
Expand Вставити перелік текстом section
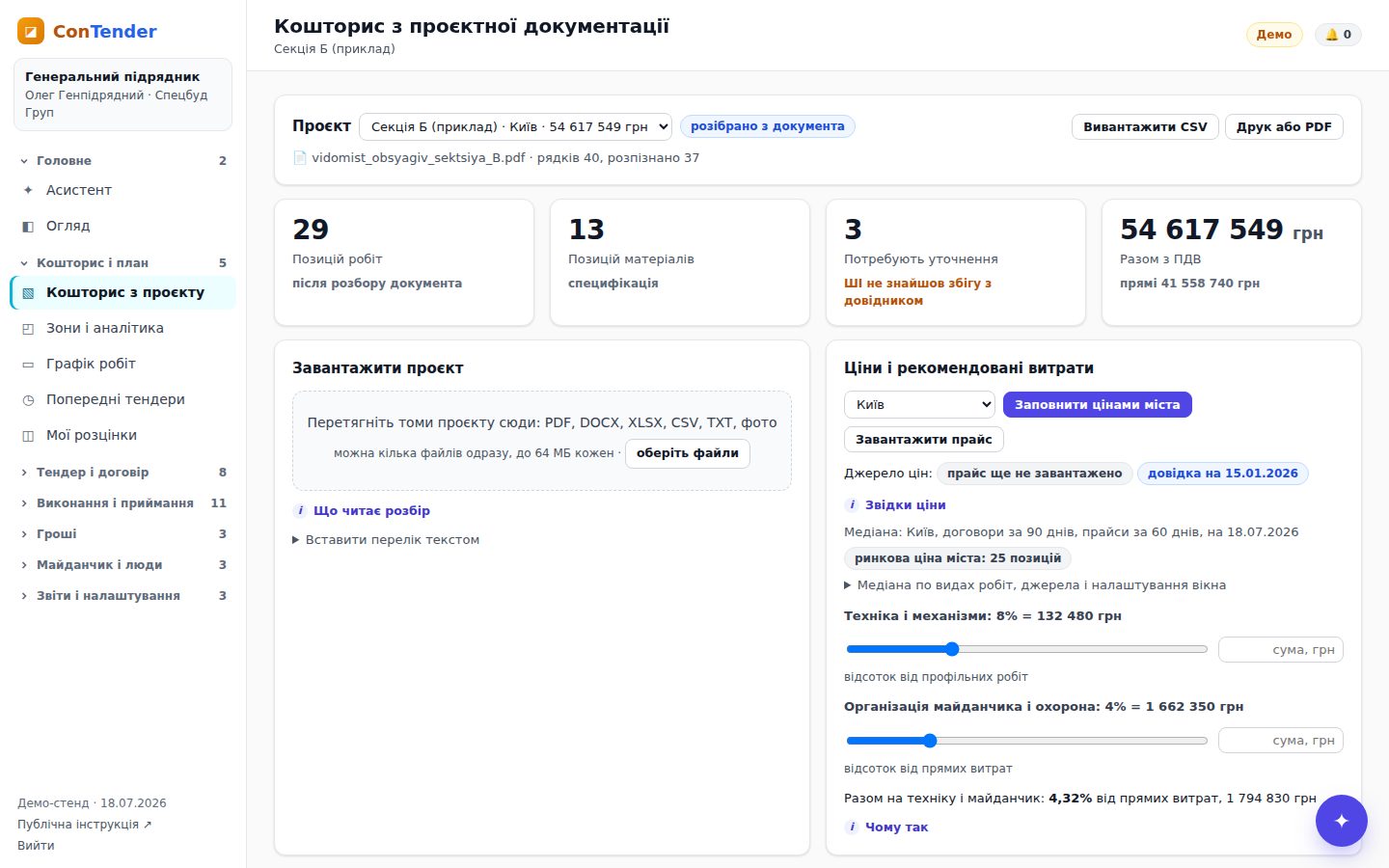tap(386, 539)
